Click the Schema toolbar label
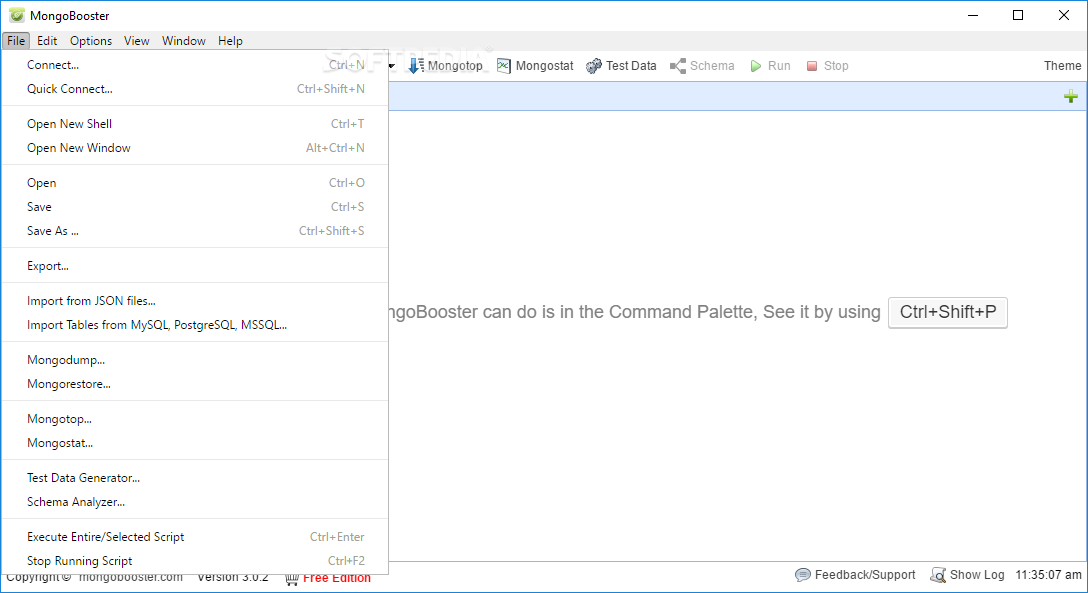The width and height of the screenshot is (1088, 593). [x=712, y=66]
